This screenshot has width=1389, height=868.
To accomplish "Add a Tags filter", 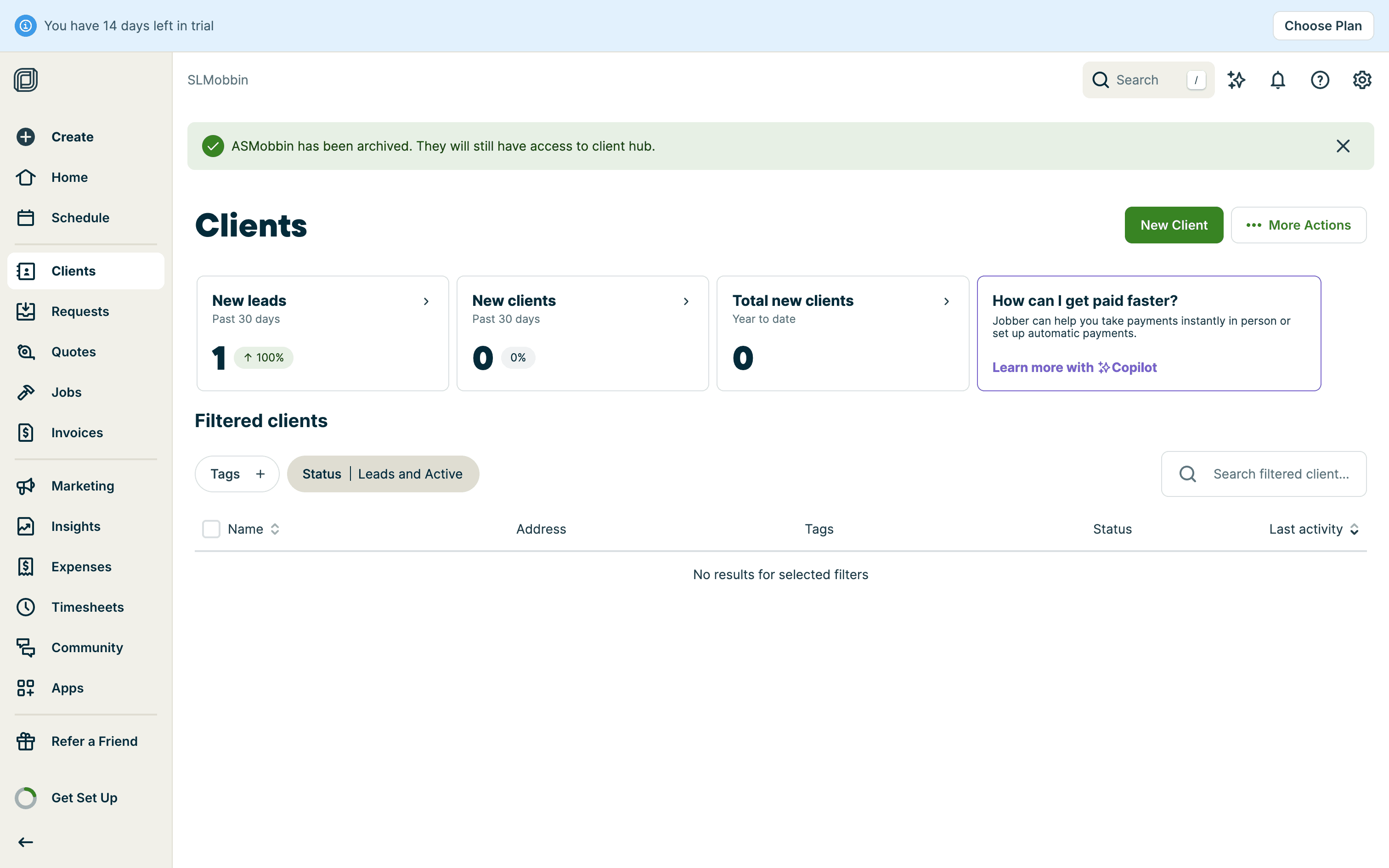I will pyautogui.click(x=237, y=473).
